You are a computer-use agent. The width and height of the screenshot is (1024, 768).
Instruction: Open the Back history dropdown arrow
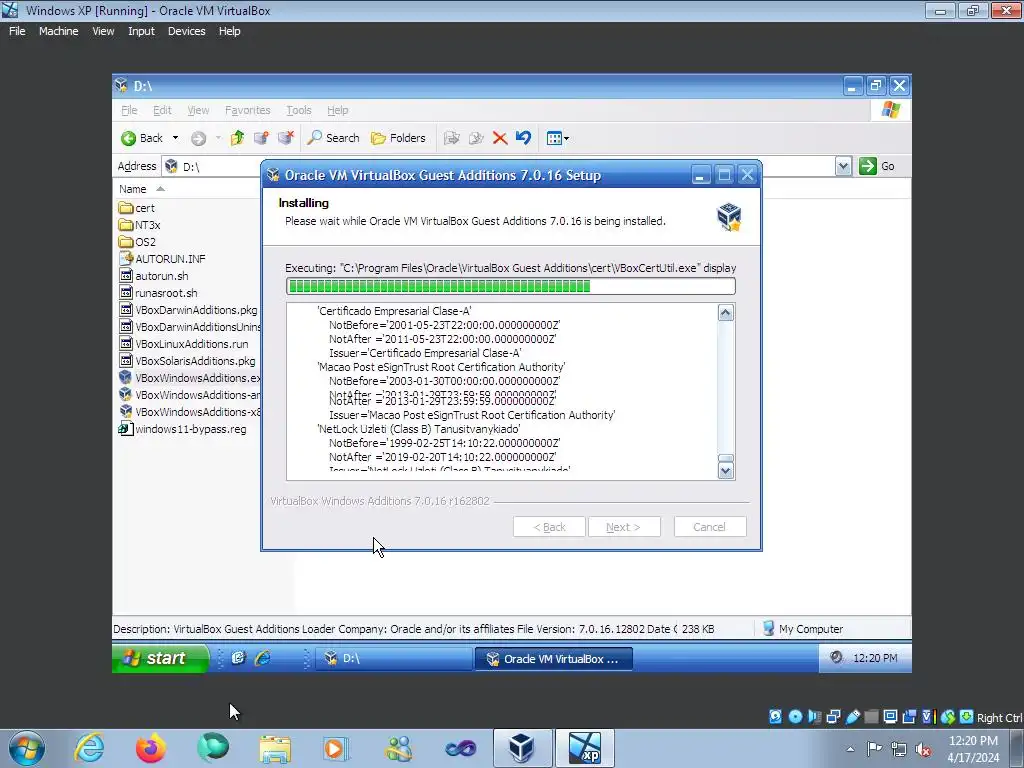tap(175, 138)
